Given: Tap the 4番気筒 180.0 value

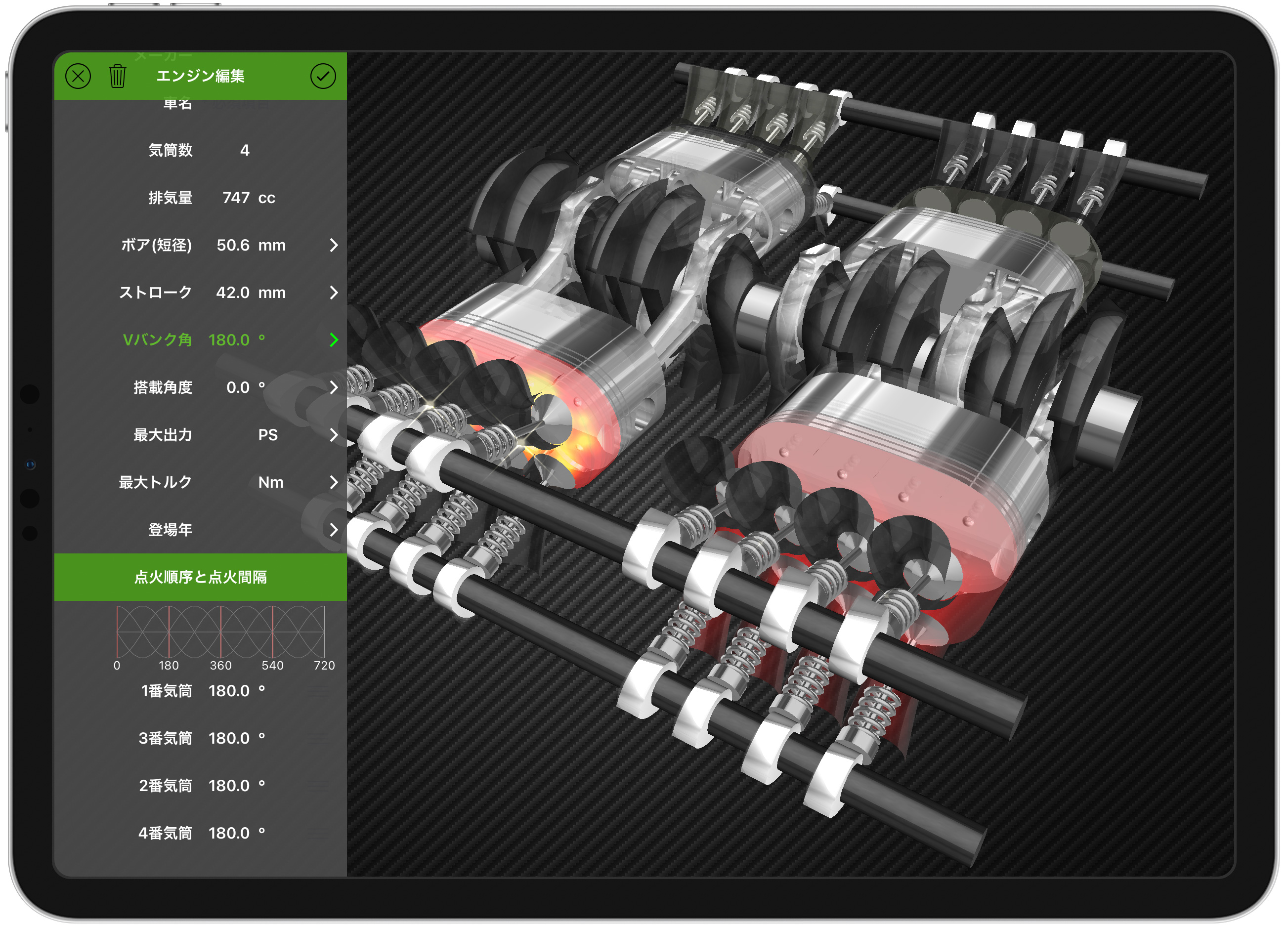Looking at the screenshot, I should [229, 833].
